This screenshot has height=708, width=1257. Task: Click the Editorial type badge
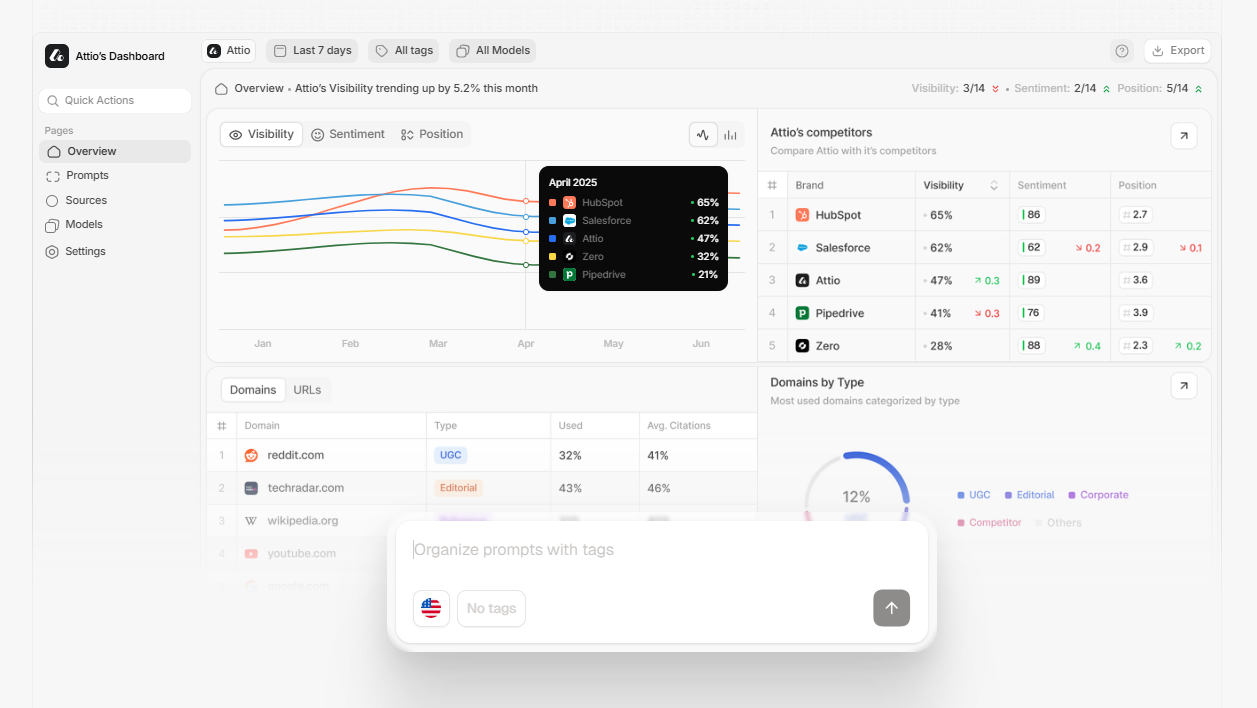click(459, 488)
